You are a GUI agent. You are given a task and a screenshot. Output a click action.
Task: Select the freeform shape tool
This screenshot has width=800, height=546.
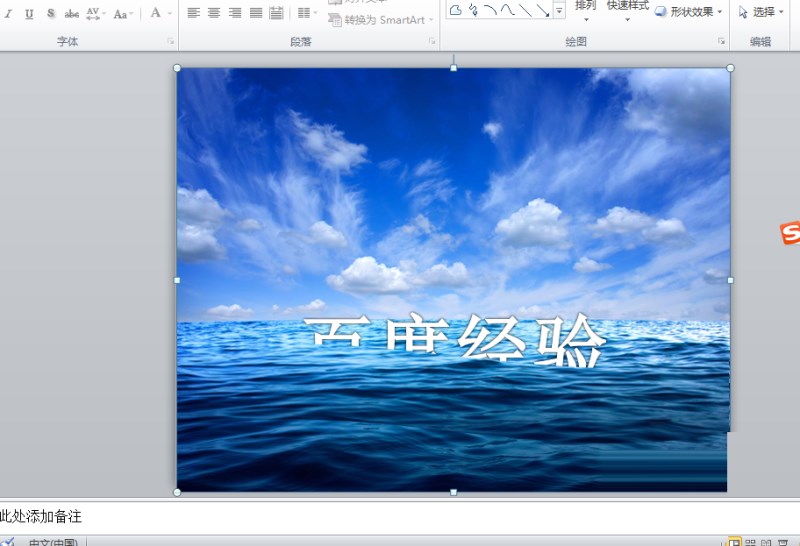pyautogui.click(x=456, y=10)
